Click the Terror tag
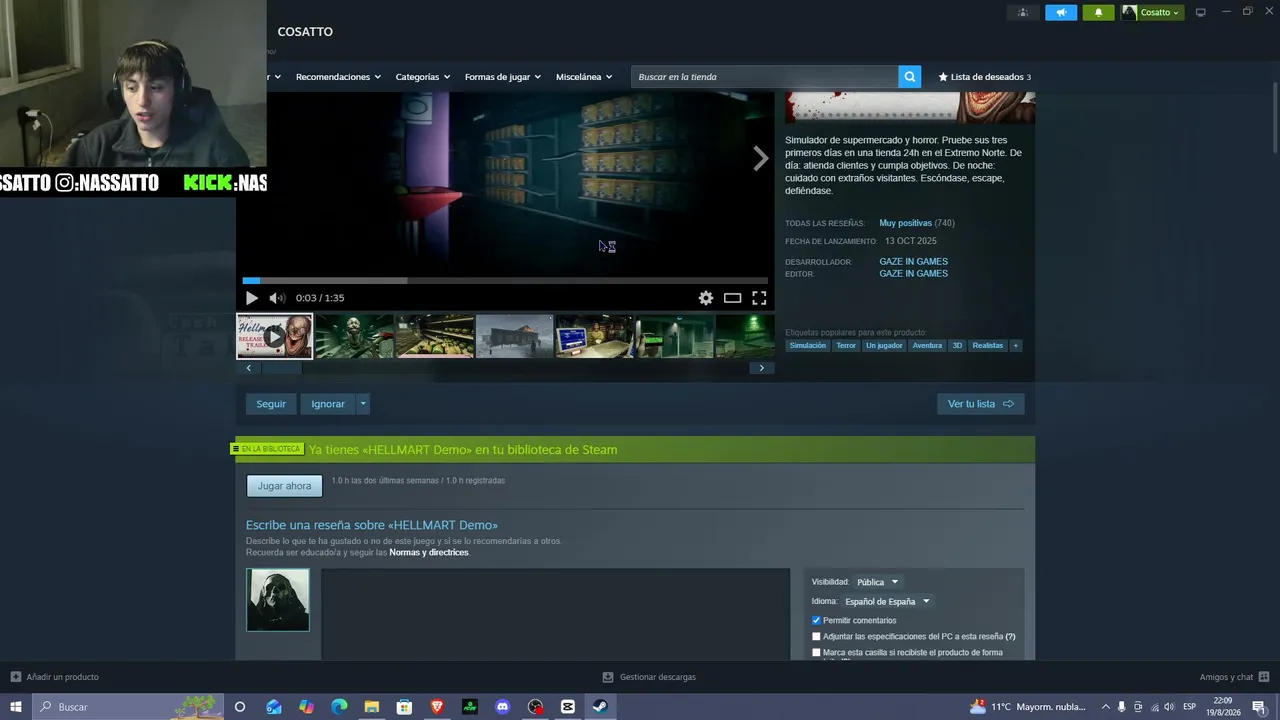This screenshot has width=1280, height=720. 846,346
